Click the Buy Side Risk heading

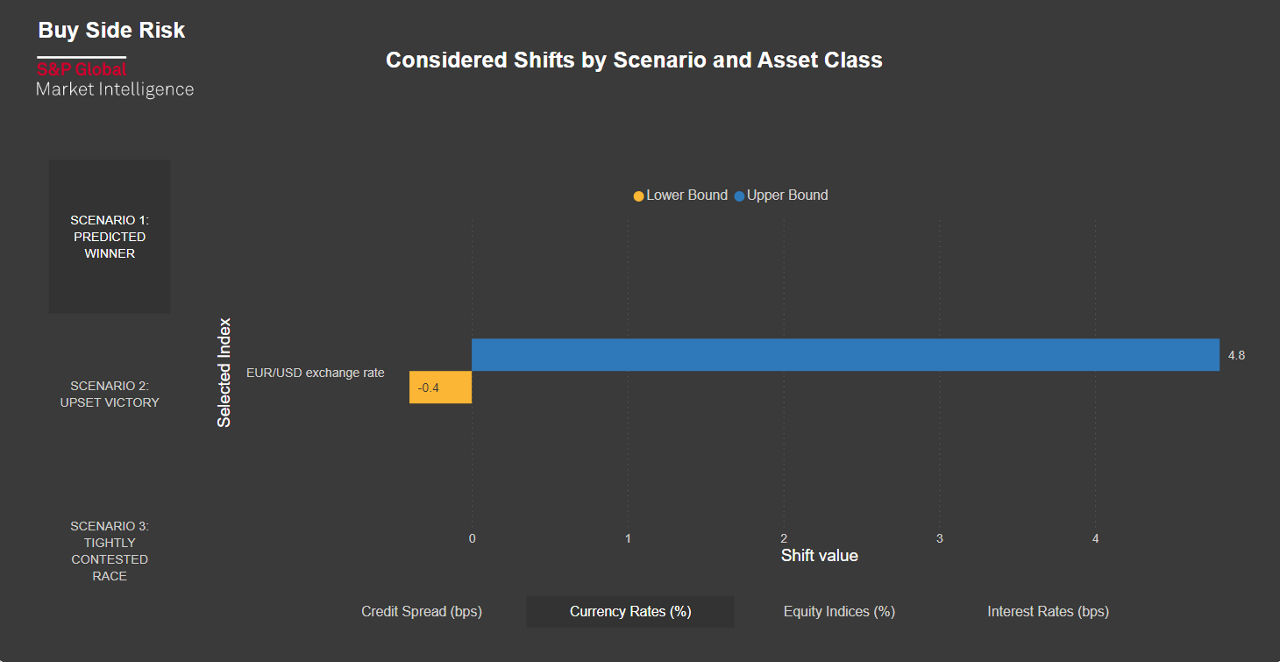(111, 30)
